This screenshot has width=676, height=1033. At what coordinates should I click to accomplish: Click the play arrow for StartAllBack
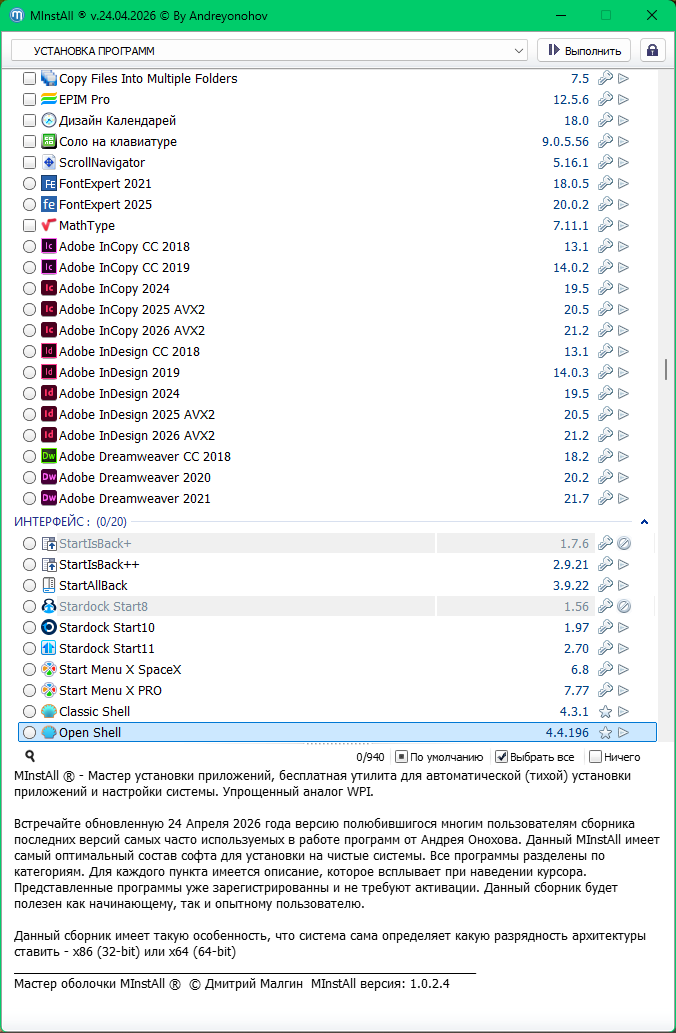(x=623, y=586)
